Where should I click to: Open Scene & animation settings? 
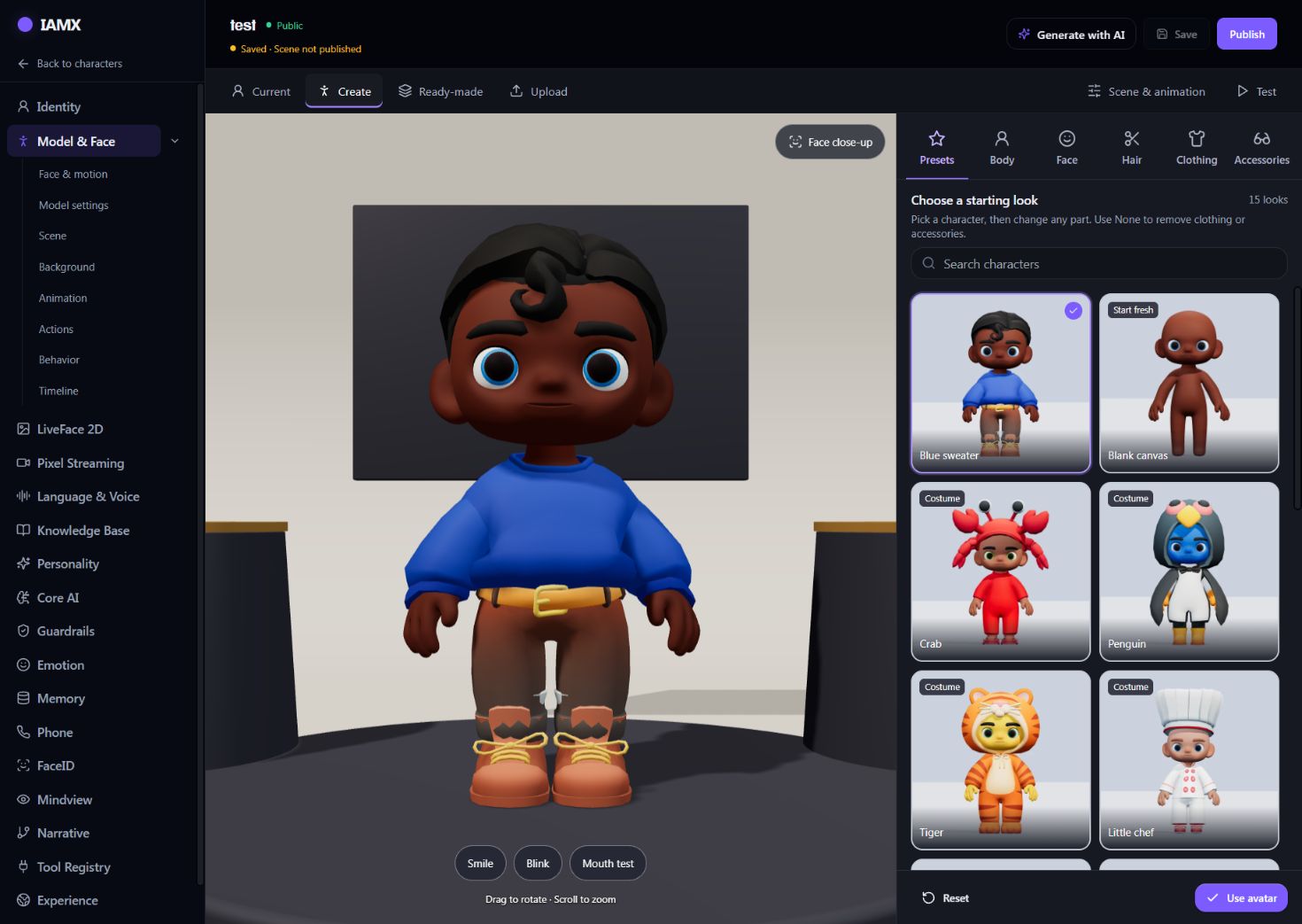[1146, 91]
